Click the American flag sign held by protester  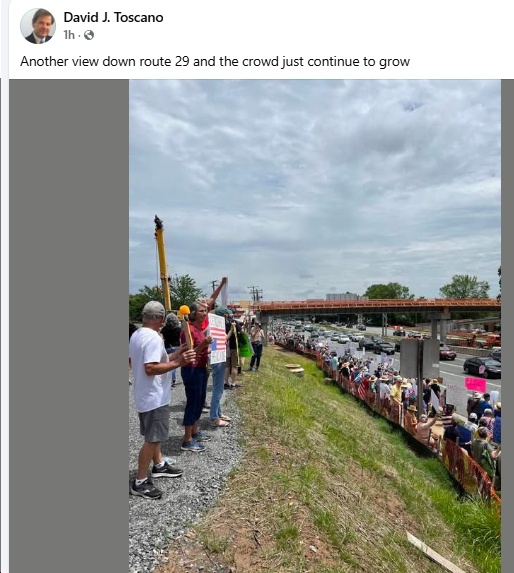coord(217,339)
